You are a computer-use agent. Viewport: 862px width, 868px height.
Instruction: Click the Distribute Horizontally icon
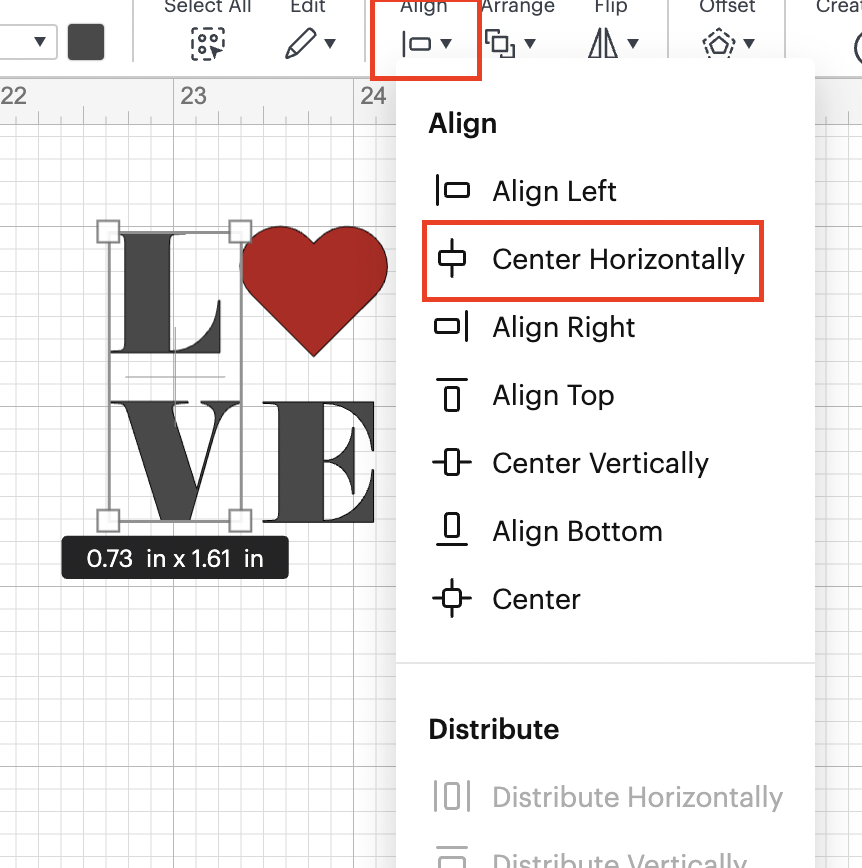[451, 797]
